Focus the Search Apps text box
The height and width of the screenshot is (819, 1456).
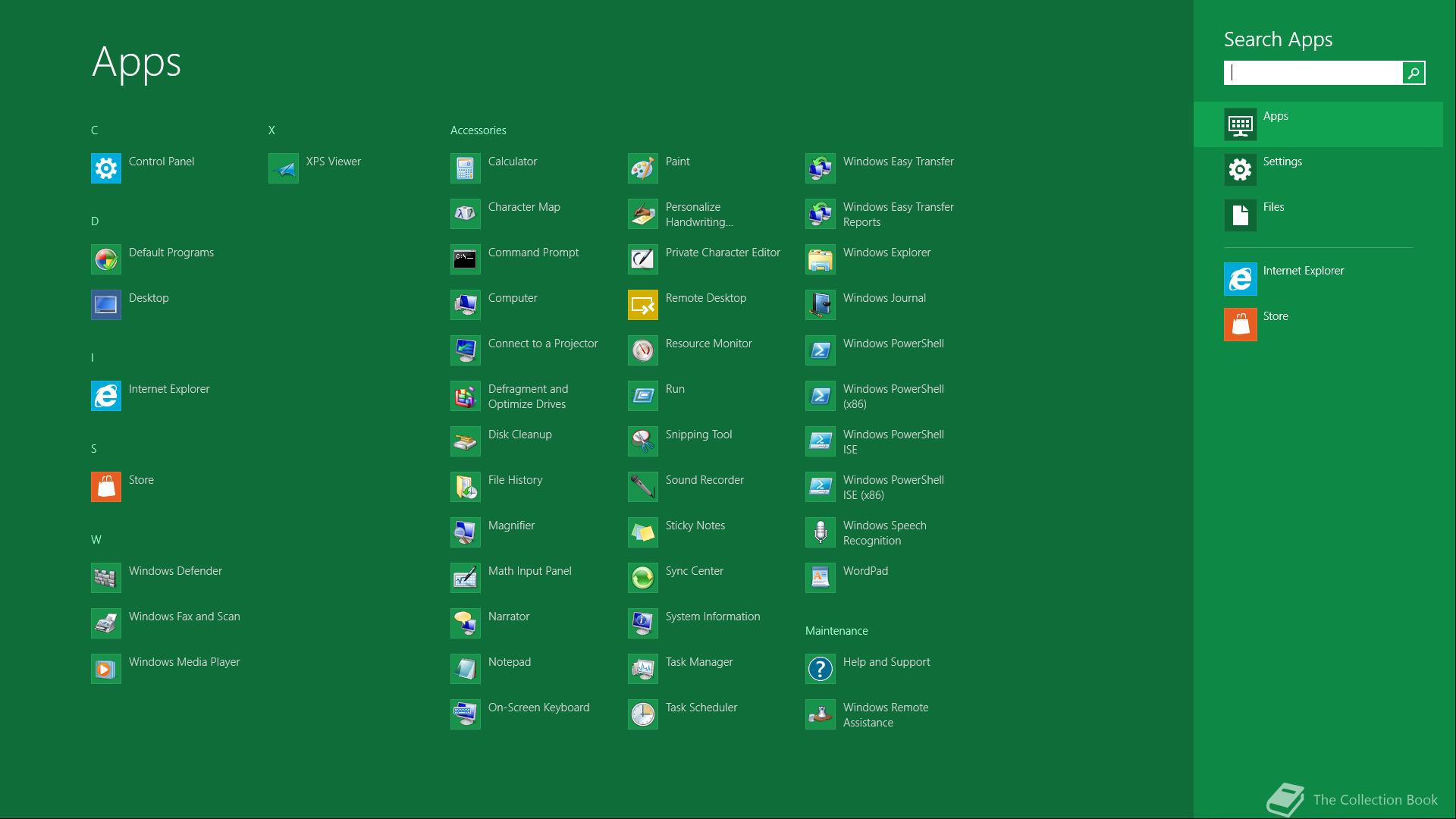click(x=1313, y=73)
